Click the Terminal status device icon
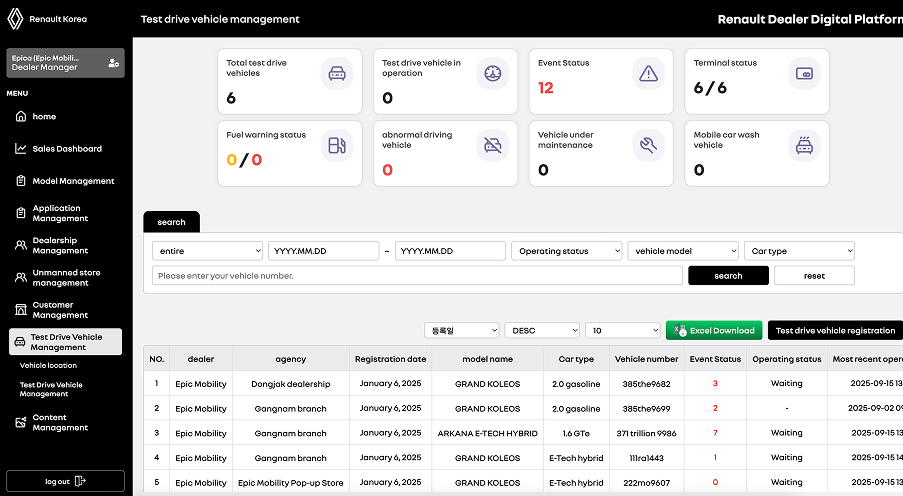Viewport: 903px width, 496px height. 804,73
